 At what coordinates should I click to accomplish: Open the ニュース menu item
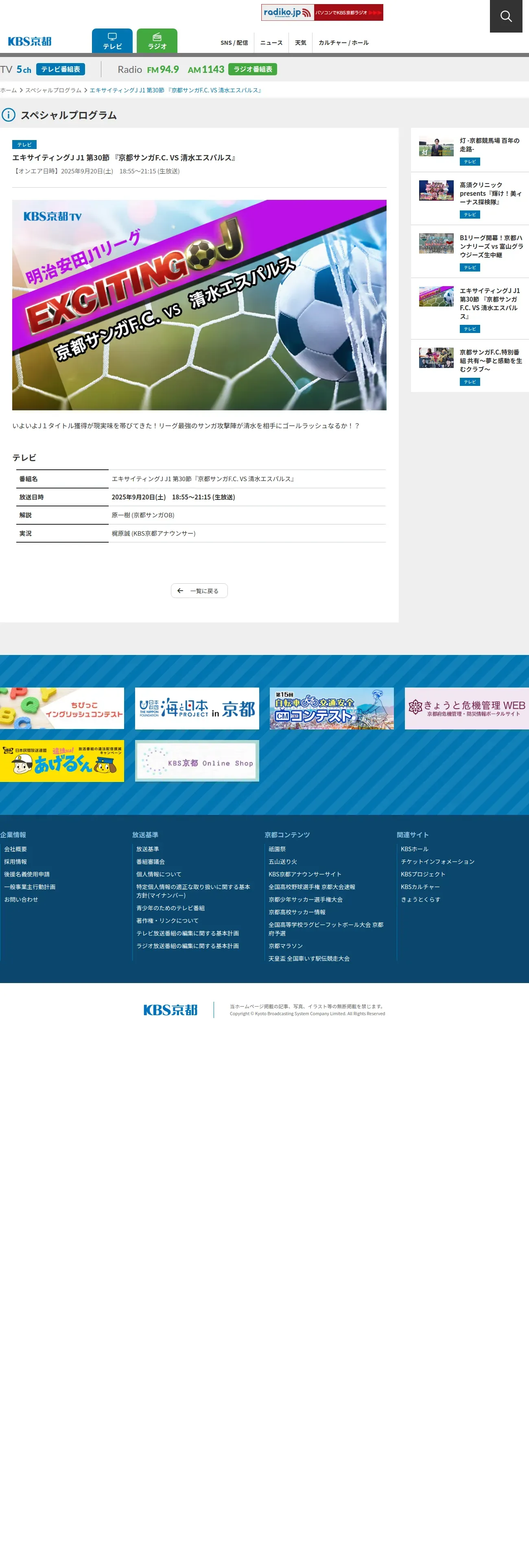click(x=271, y=43)
